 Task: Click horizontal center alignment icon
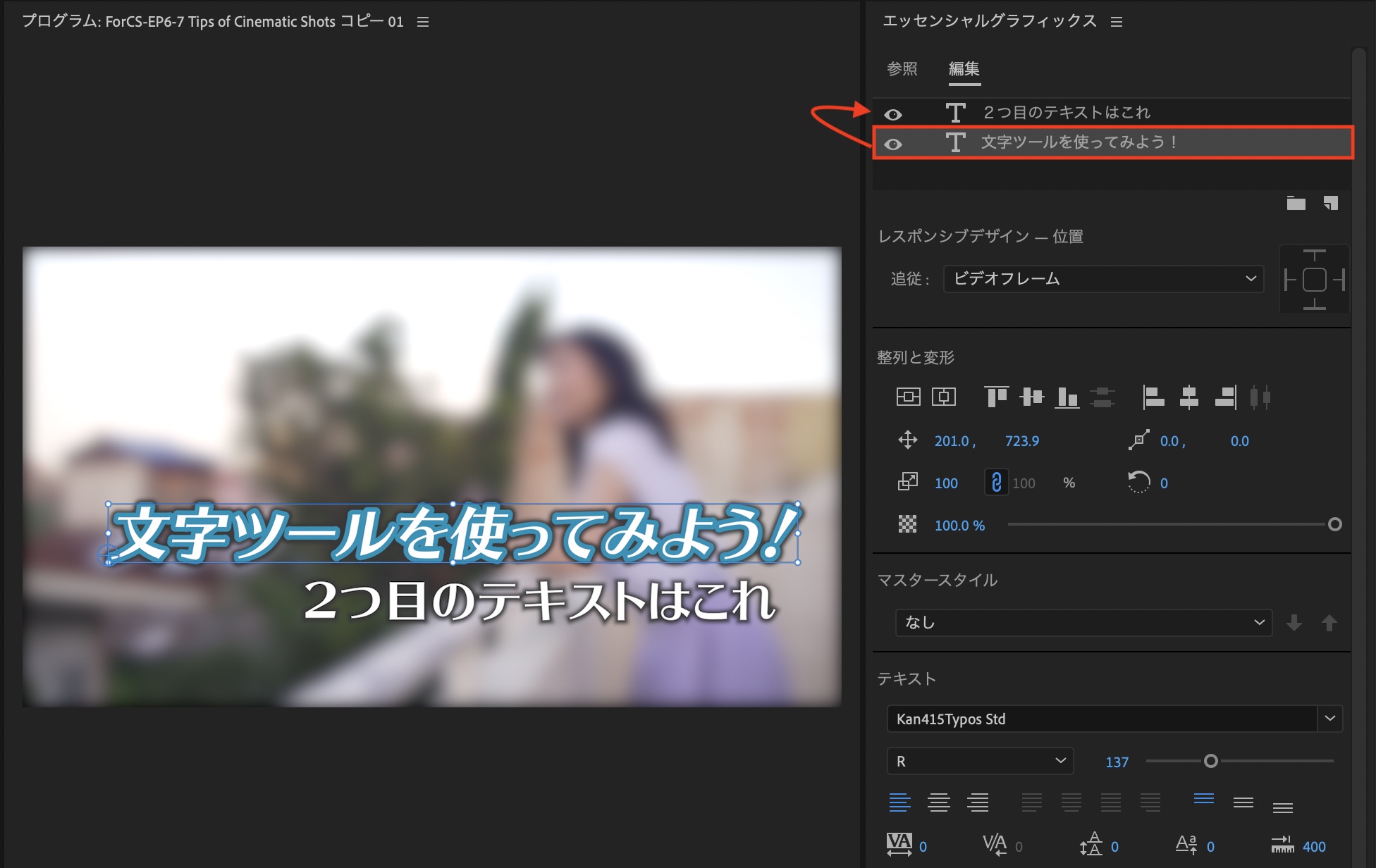point(1188,397)
